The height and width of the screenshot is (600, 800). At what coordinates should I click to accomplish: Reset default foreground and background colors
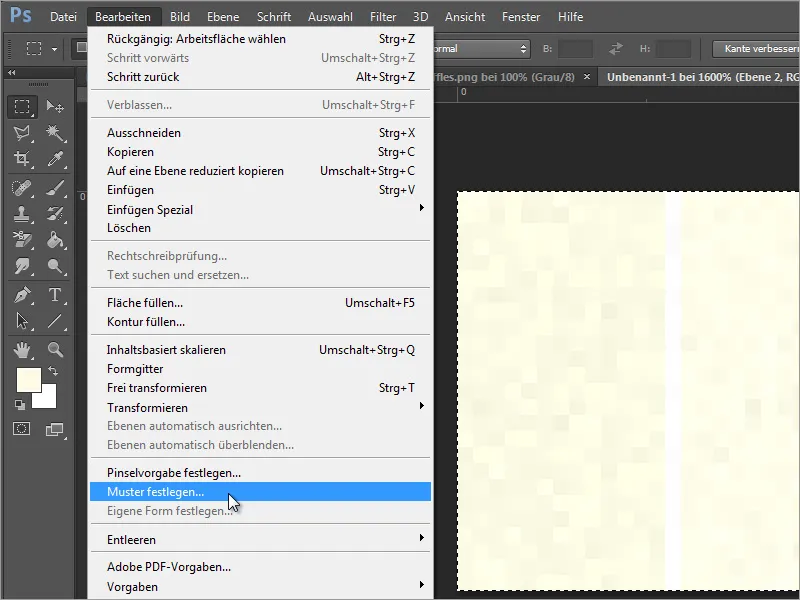(20, 405)
